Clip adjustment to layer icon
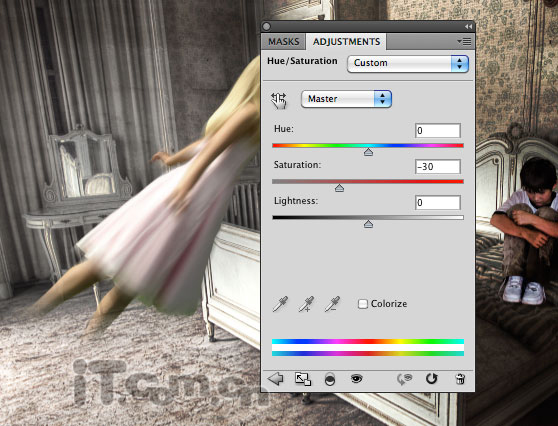This screenshot has width=558, height=426. pos(330,379)
